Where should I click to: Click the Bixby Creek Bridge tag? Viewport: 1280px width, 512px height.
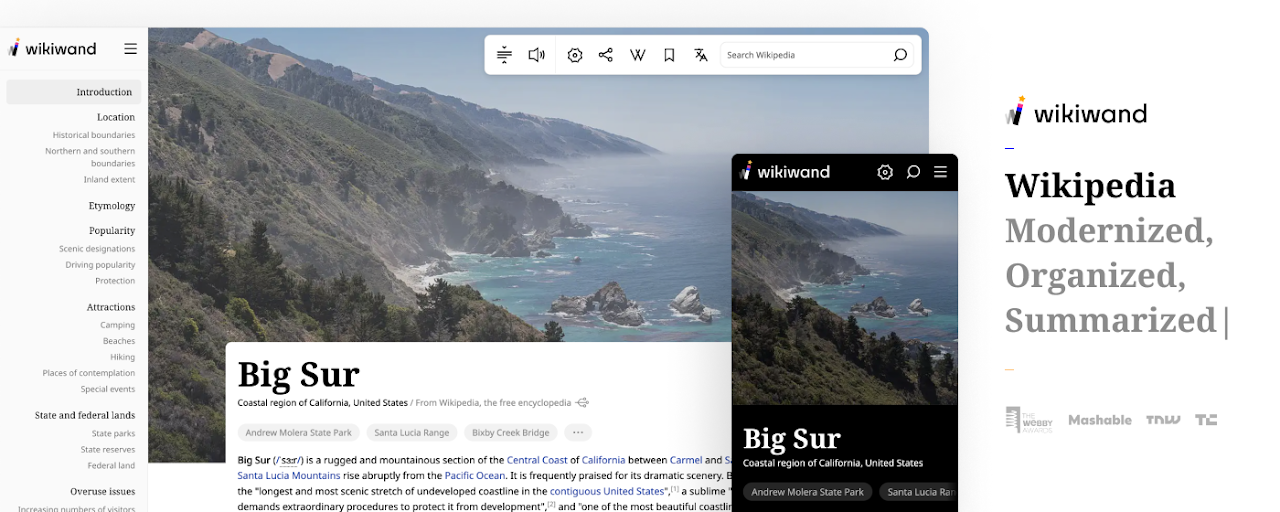tap(511, 433)
